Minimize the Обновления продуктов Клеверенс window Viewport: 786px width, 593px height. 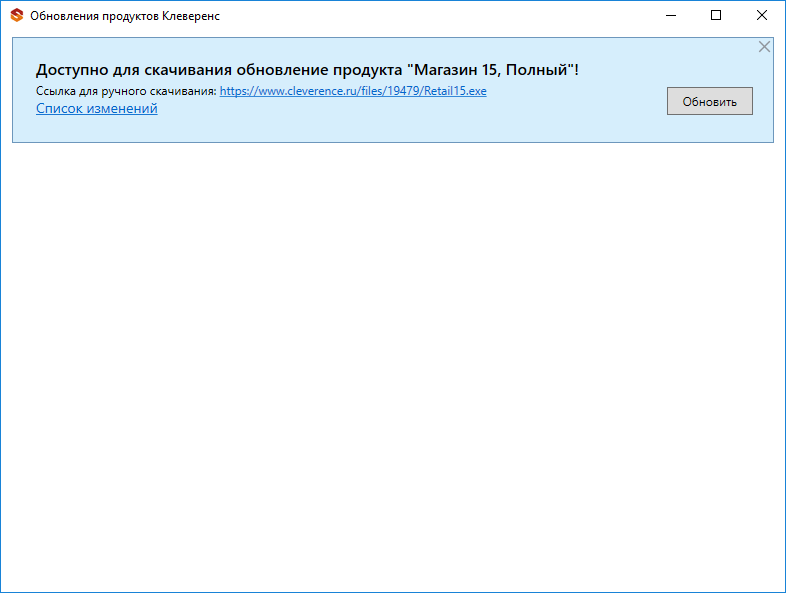coord(671,16)
